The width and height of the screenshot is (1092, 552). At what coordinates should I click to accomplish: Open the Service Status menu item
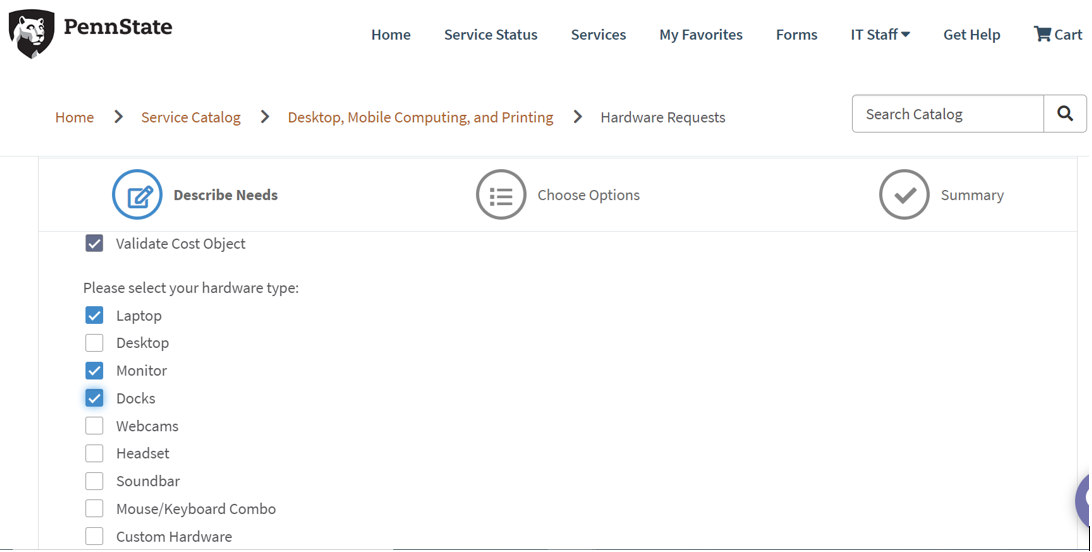(490, 34)
